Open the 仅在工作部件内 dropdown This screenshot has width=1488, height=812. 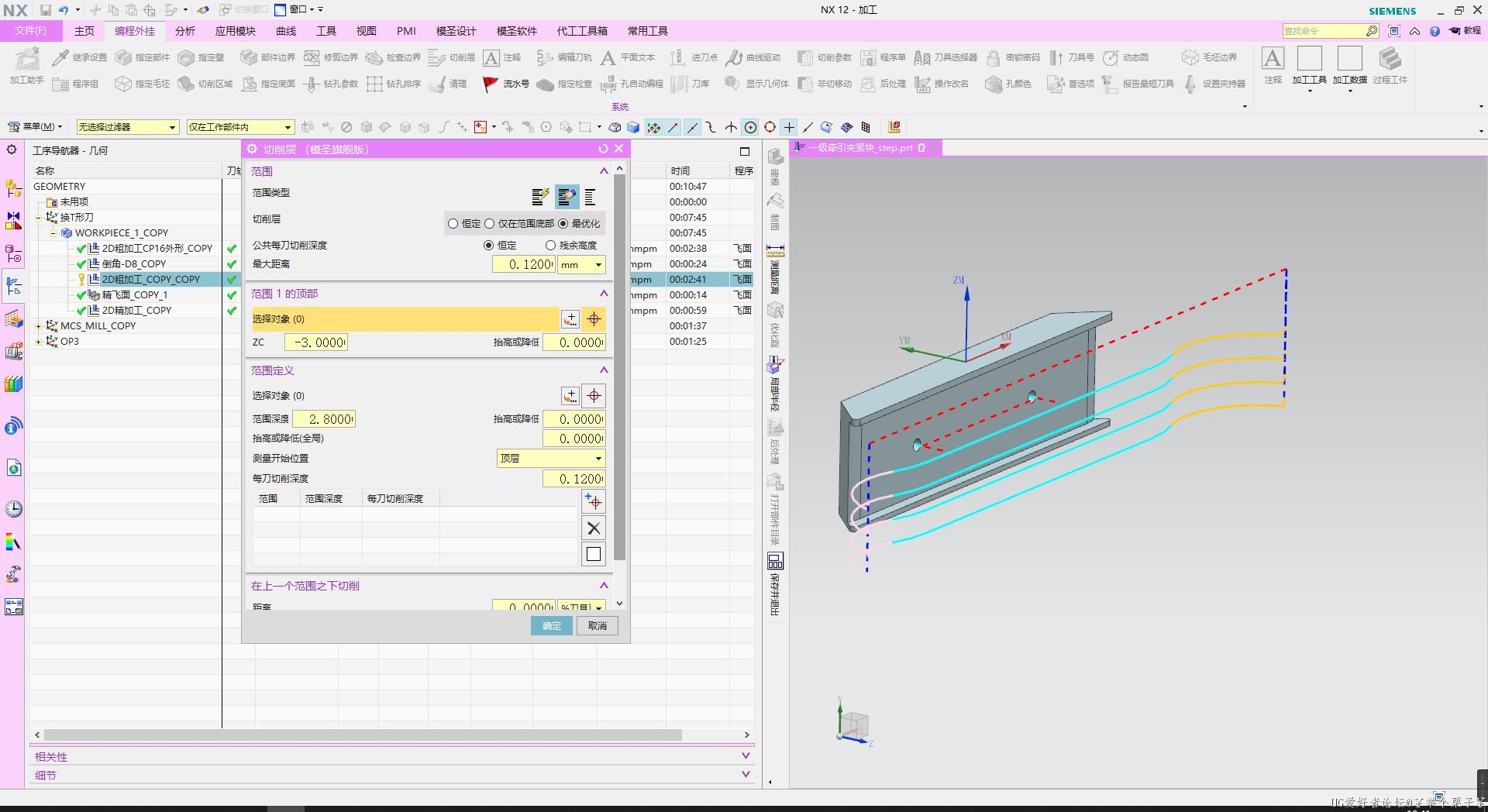(x=241, y=127)
